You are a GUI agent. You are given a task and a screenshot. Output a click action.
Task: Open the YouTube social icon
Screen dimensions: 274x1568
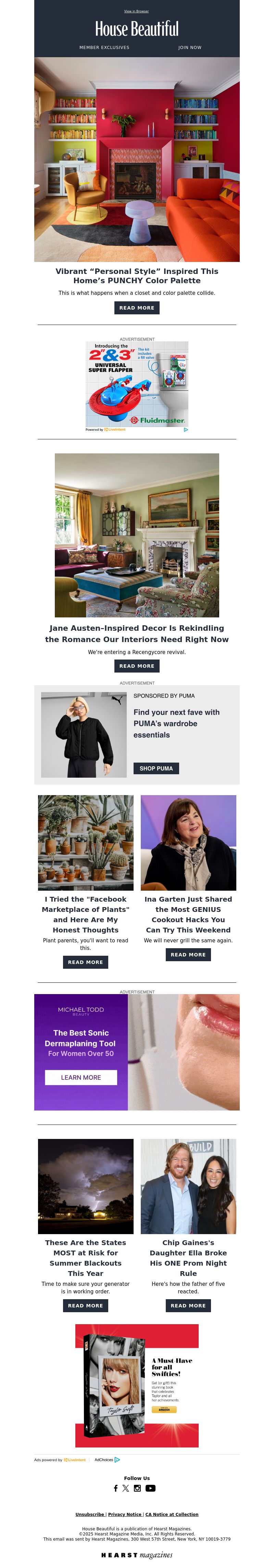pyautogui.click(x=150, y=1488)
